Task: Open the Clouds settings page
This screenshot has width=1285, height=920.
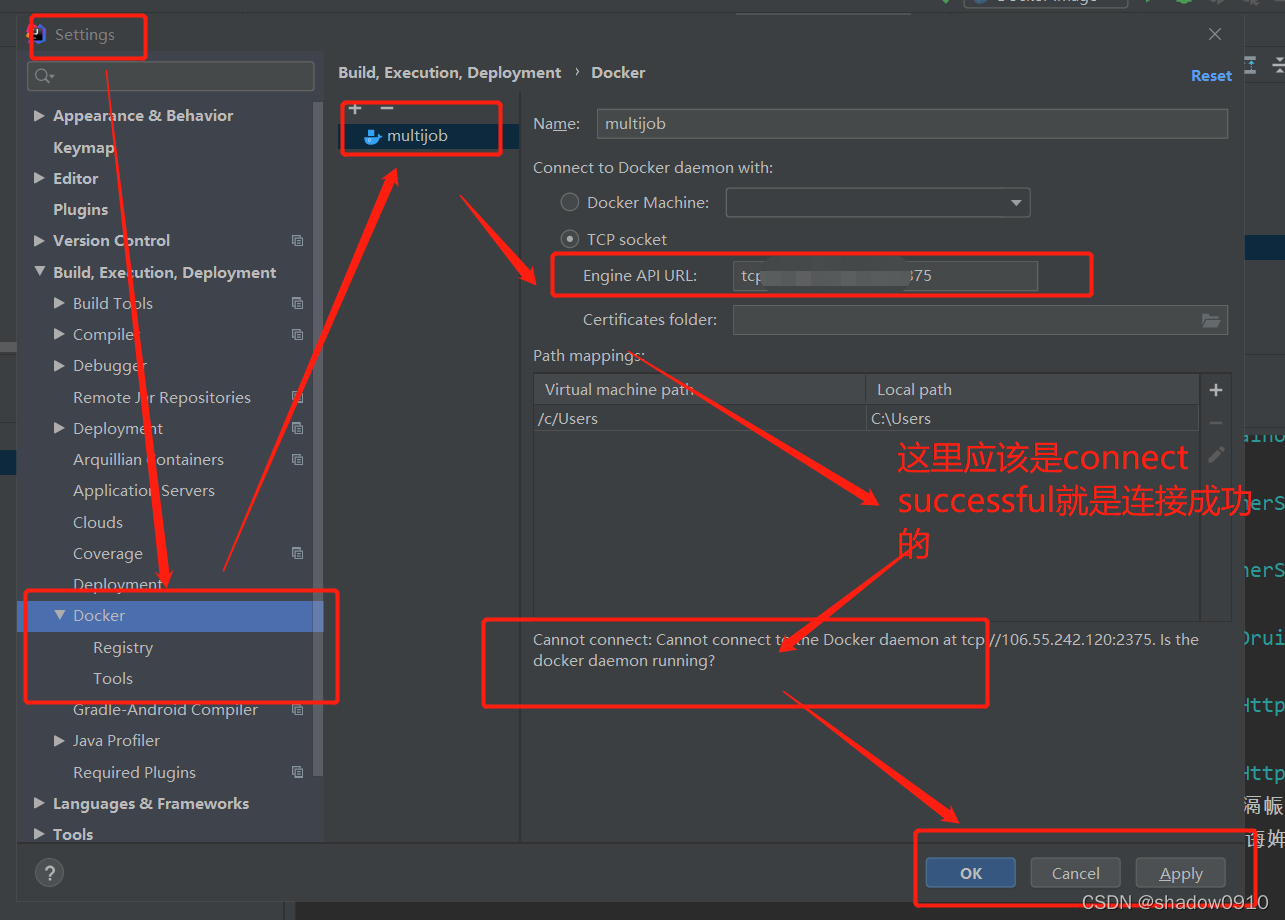Action: 98,522
